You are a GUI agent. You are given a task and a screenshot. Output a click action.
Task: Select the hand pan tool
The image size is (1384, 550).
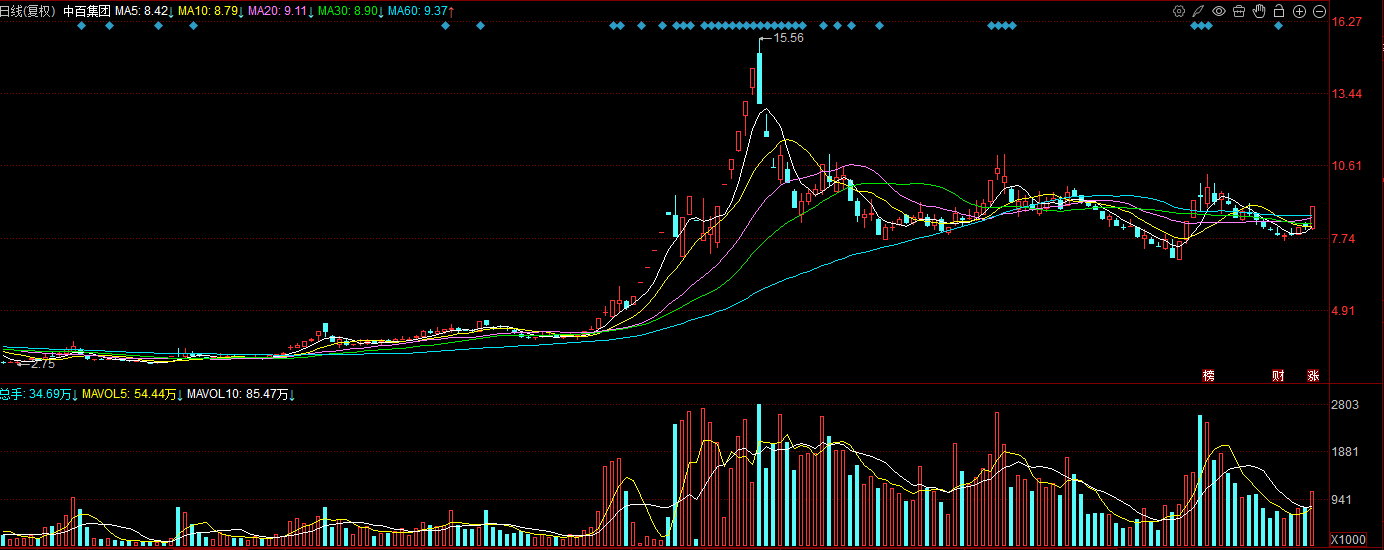coord(1259,11)
